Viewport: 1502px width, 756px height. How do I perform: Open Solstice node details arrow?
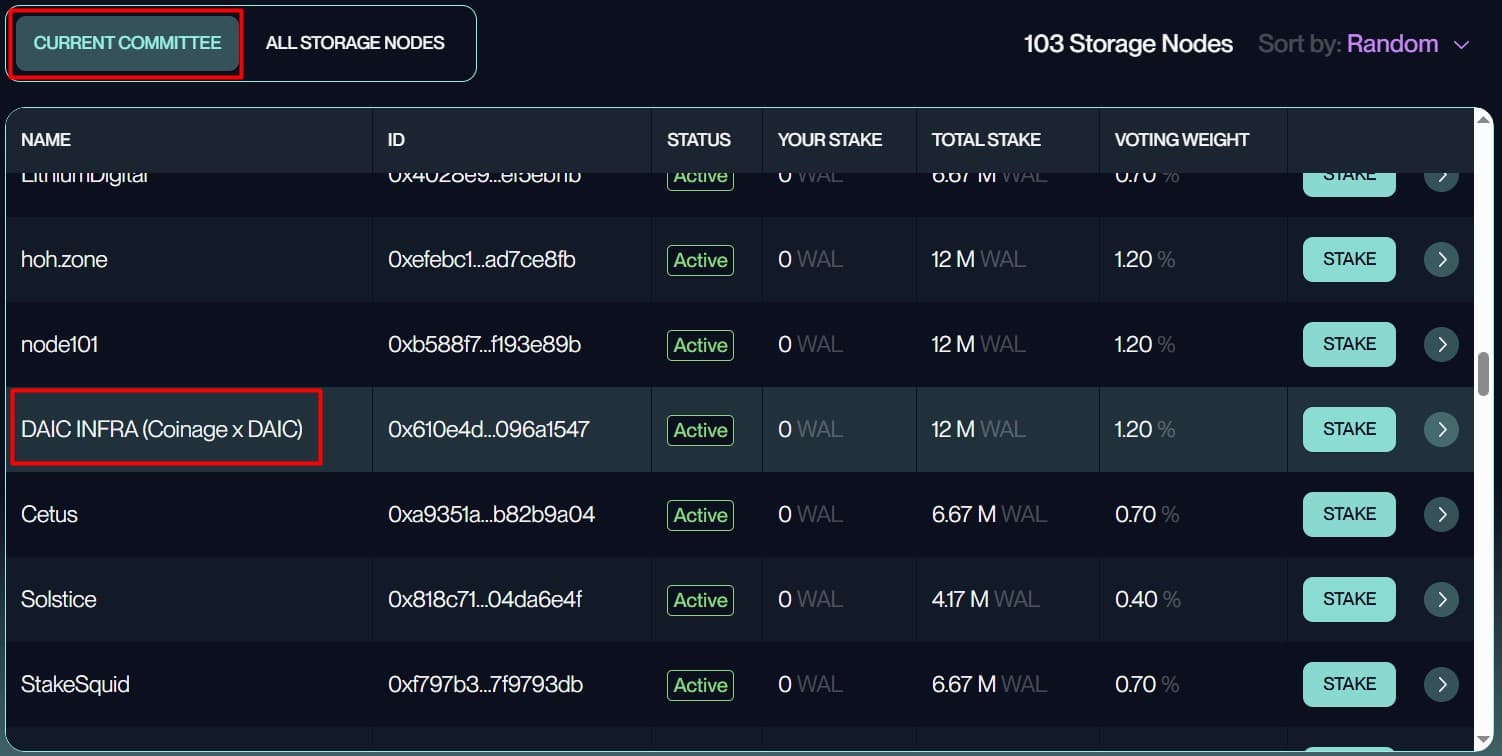point(1440,600)
